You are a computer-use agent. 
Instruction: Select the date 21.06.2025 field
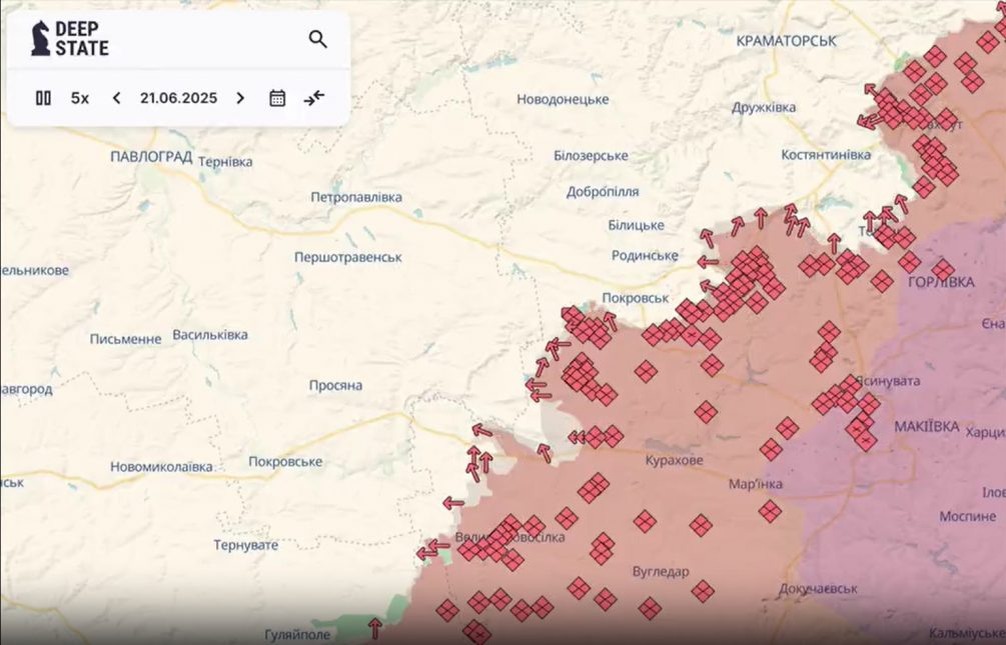pos(178,98)
